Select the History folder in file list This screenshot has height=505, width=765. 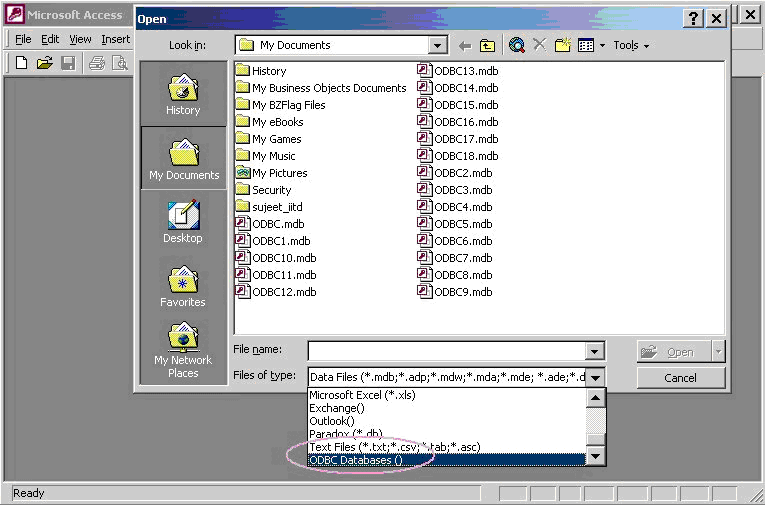point(261,71)
